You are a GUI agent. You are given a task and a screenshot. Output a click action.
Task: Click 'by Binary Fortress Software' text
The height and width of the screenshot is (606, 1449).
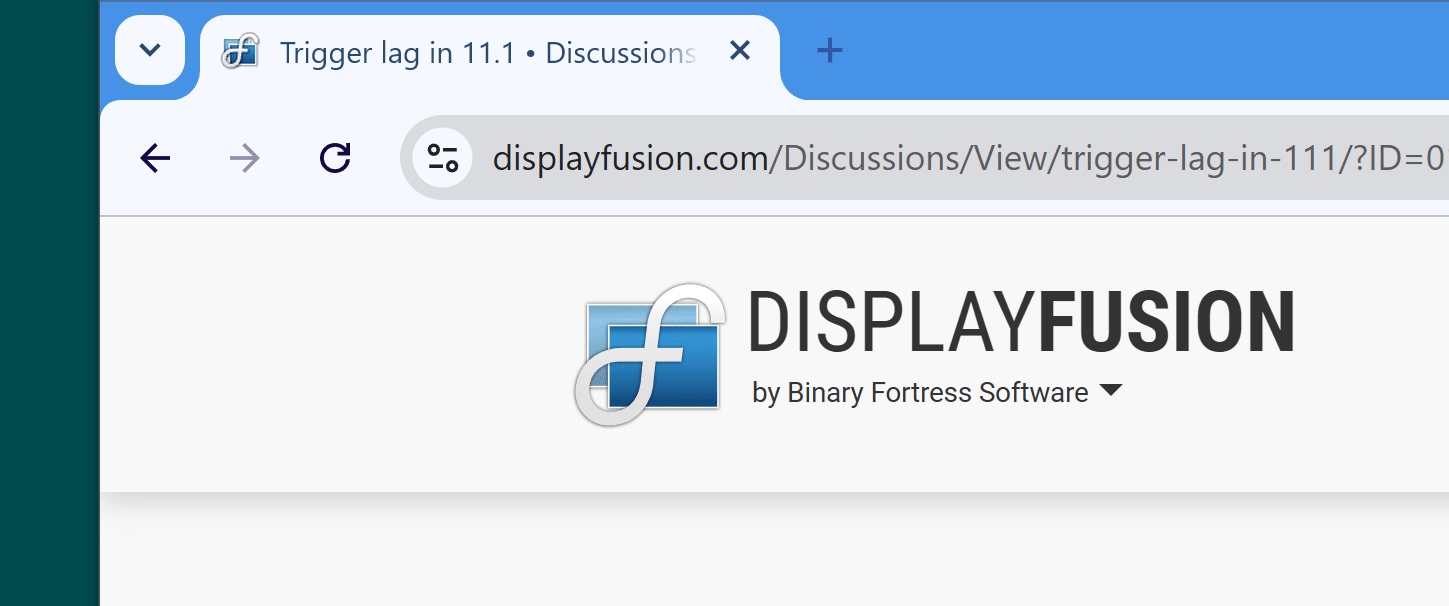(x=919, y=393)
